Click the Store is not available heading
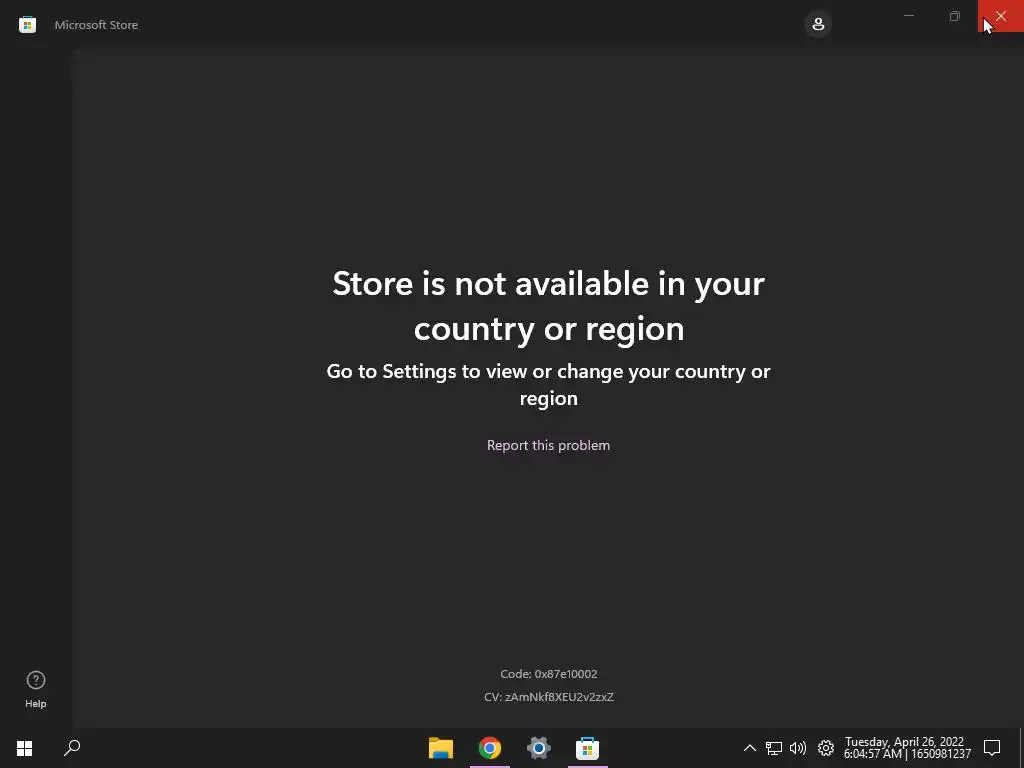This screenshot has height=768, width=1024. [549, 306]
